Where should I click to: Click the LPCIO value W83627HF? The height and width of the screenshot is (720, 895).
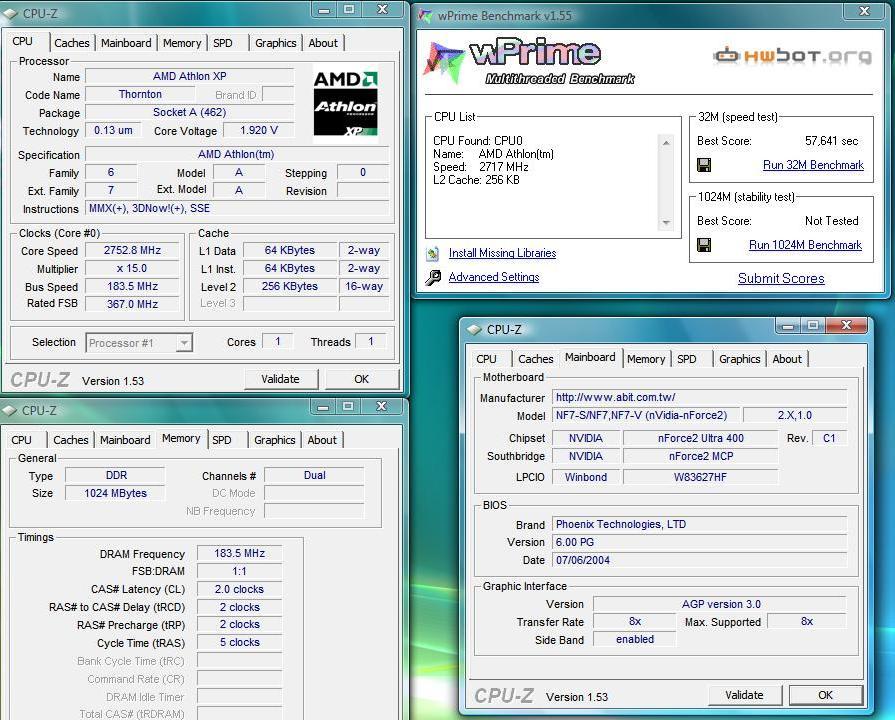tap(701, 477)
